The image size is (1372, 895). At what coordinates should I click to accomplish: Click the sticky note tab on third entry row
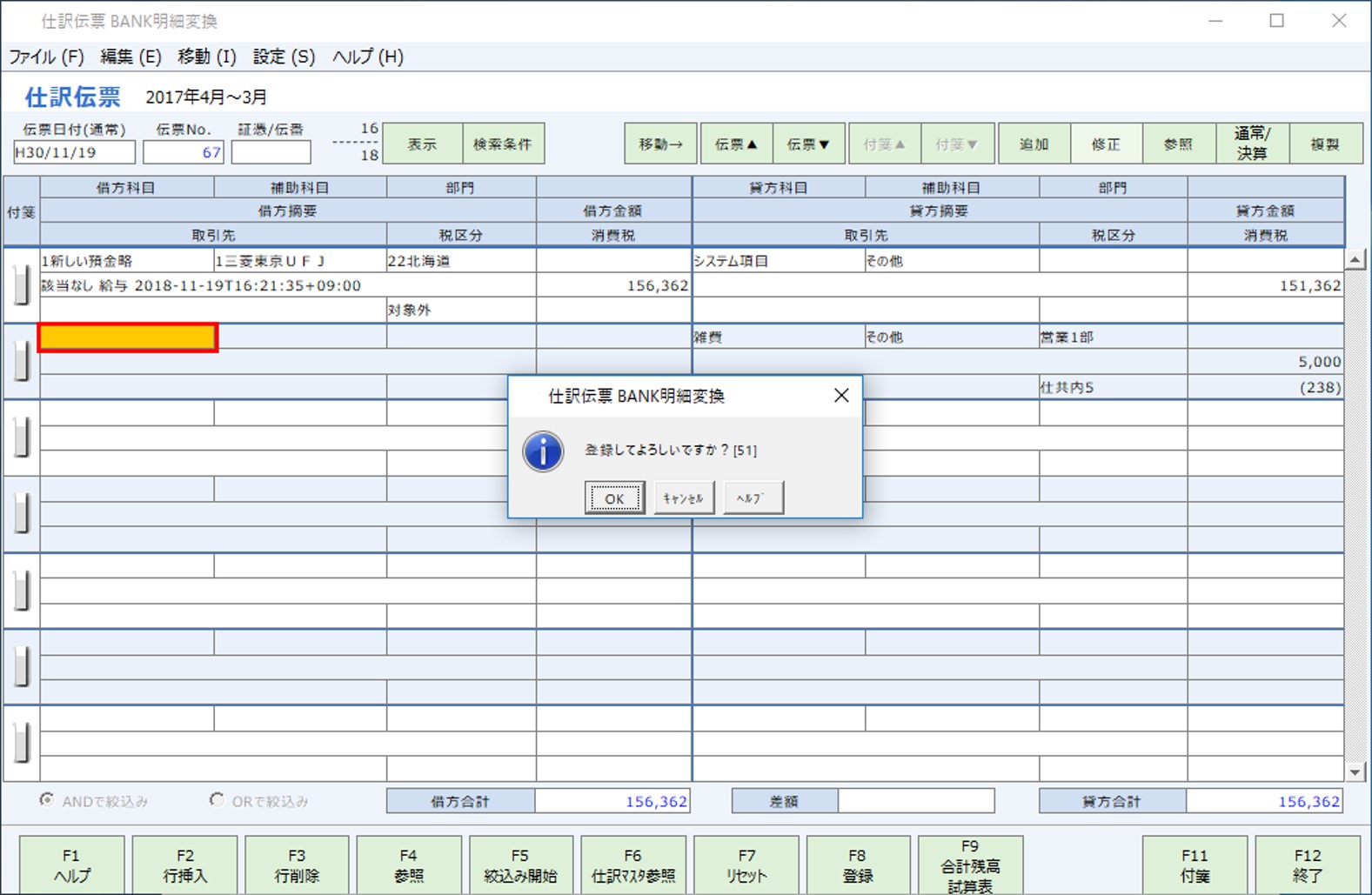coord(22,437)
